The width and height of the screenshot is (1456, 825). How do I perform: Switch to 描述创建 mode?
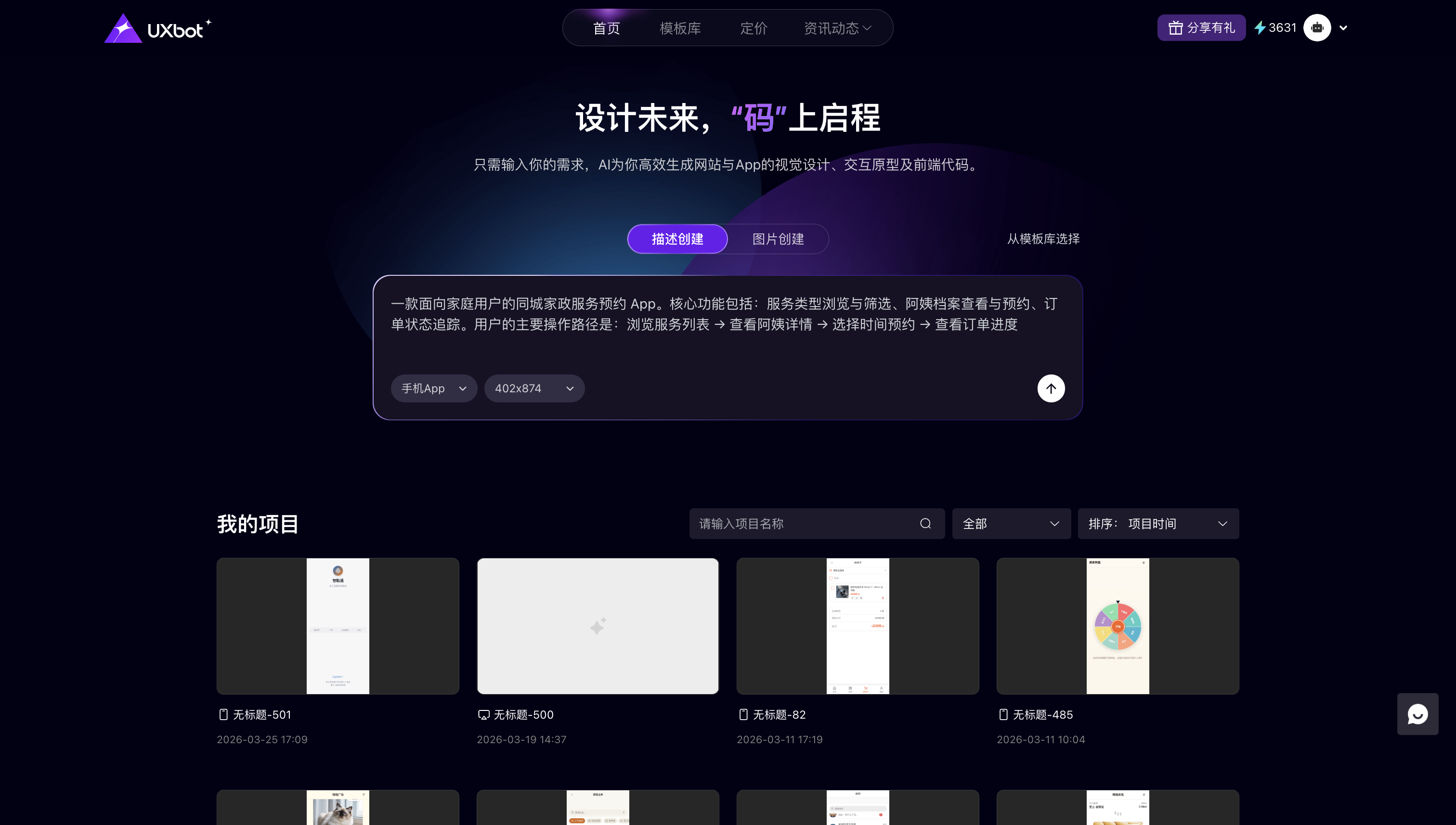pos(677,239)
